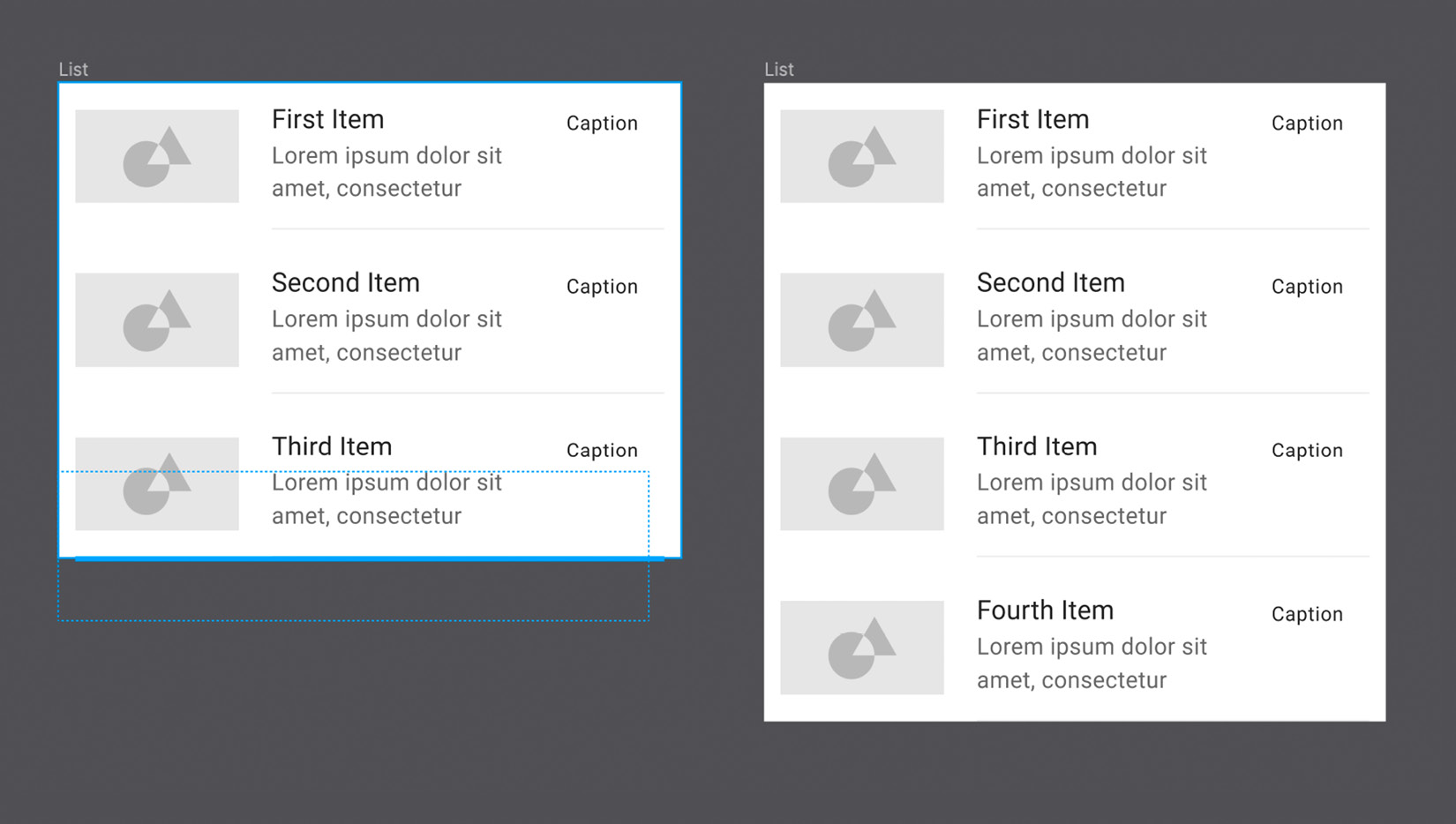Select the Third Item heading in left list
The height and width of the screenshot is (824, 1456).
coord(331,446)
